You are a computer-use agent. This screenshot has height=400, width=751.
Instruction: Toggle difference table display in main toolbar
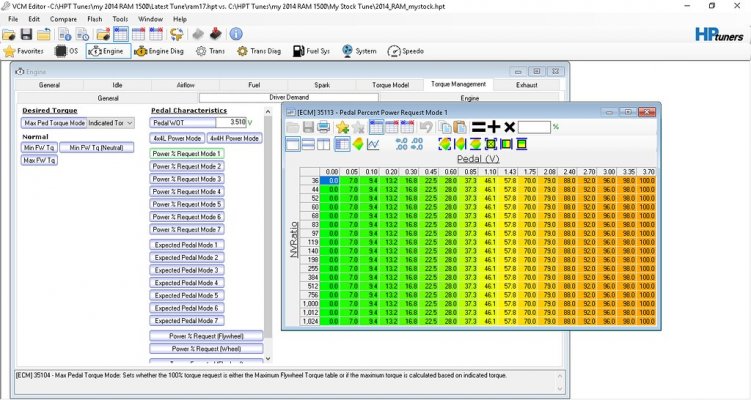coord(156,34)
